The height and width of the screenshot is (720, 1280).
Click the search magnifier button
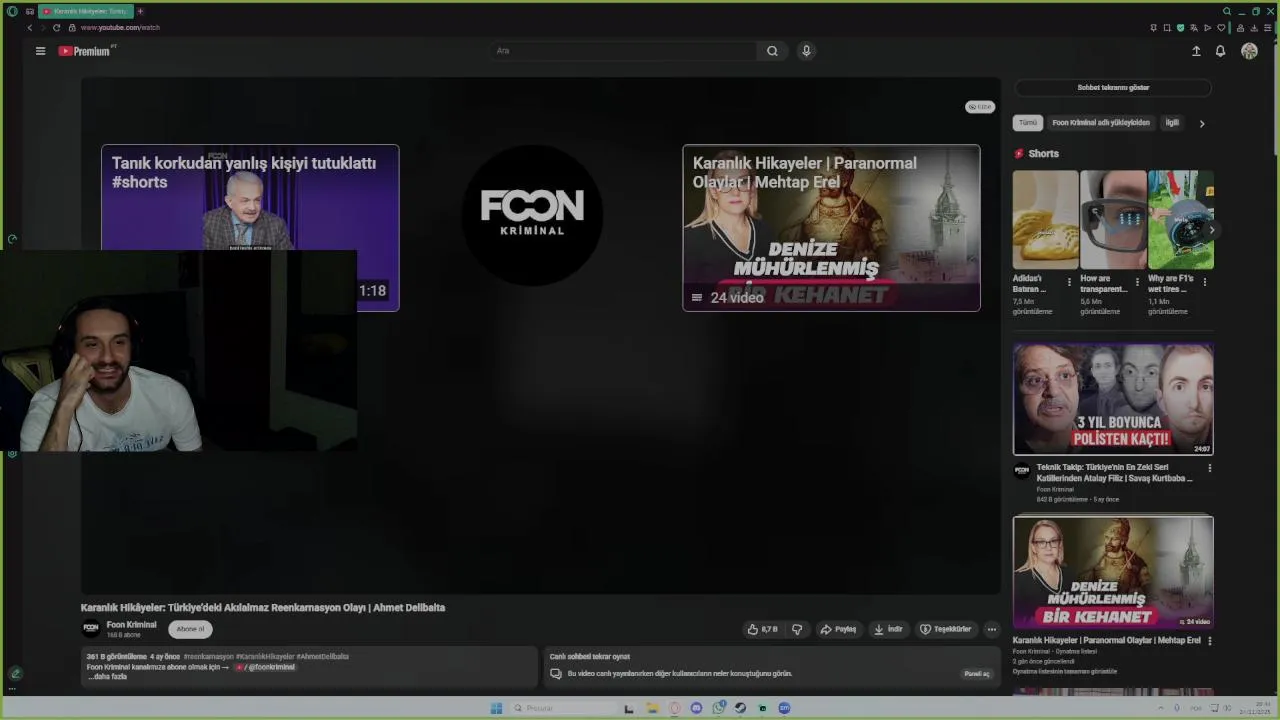772,51
